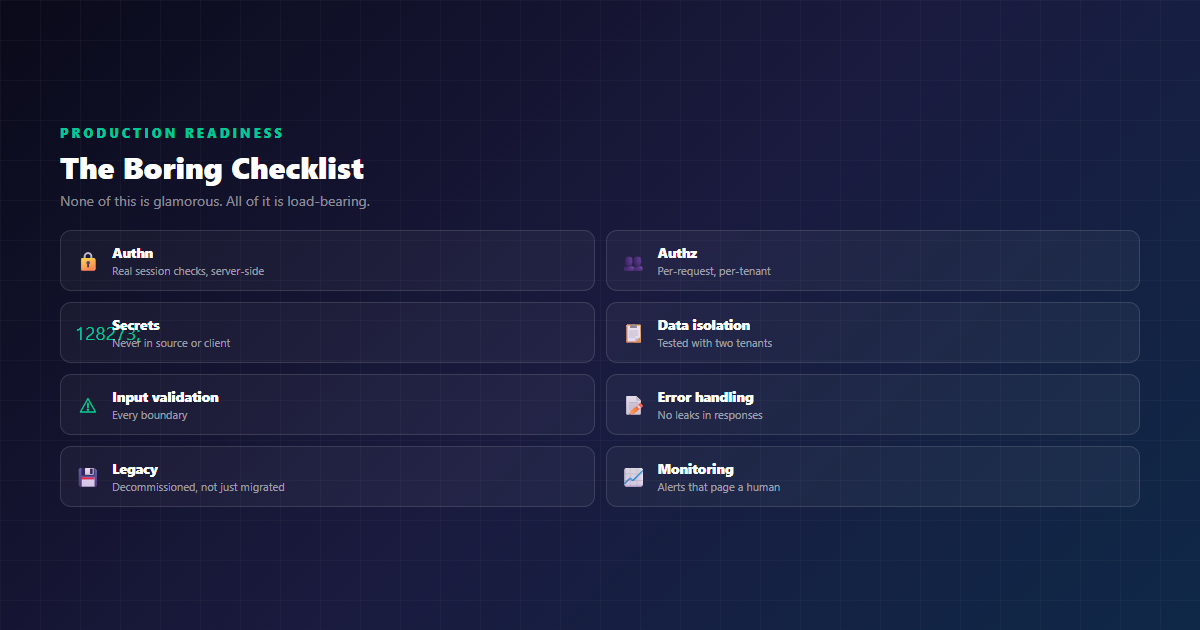The height and width of the screenshot is (630, 1200).
Task: Click 'No leaks in responses' text
Action: tap(710, 415)
